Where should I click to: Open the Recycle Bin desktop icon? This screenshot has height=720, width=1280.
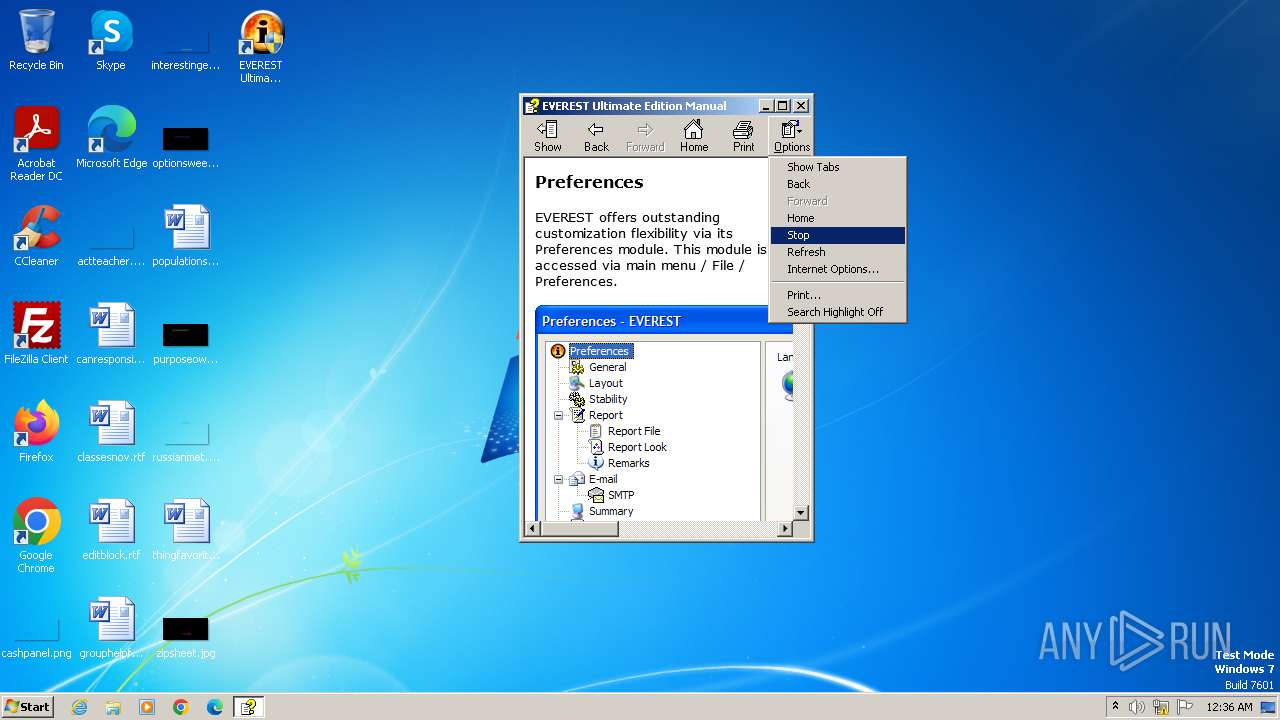point(36,42)
